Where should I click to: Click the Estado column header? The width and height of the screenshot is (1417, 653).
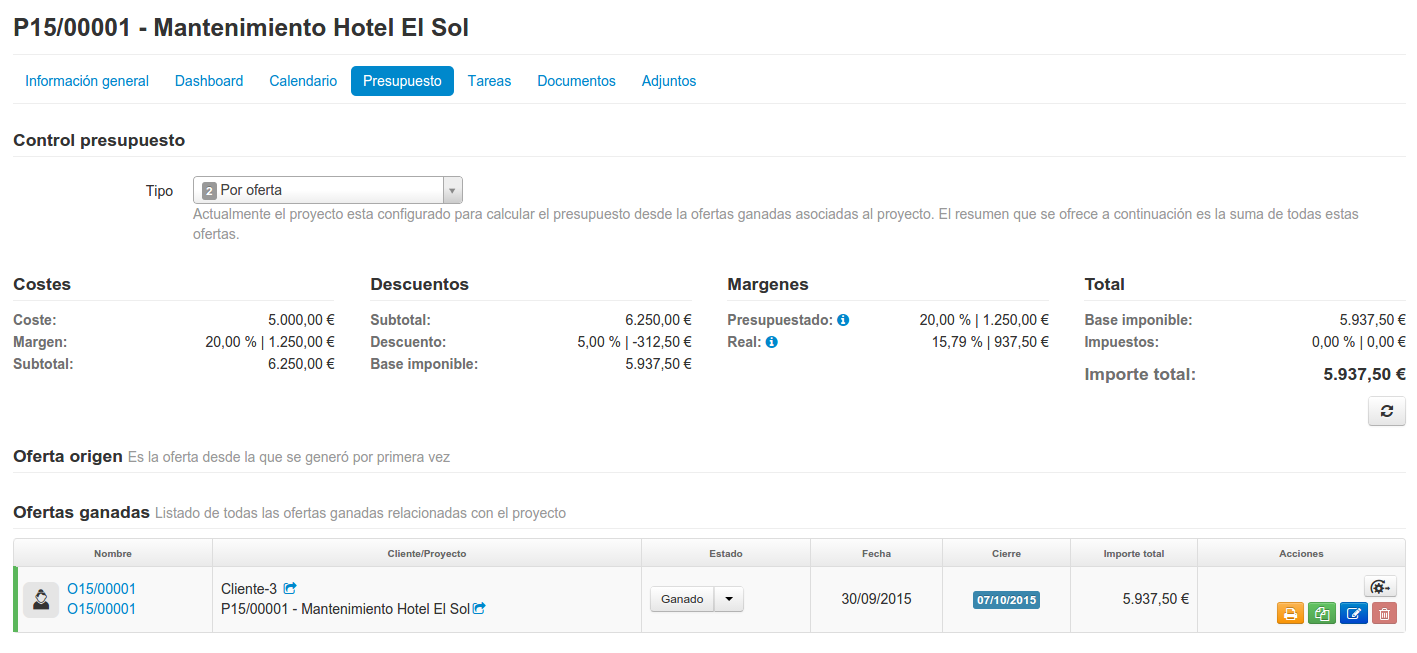726,553
